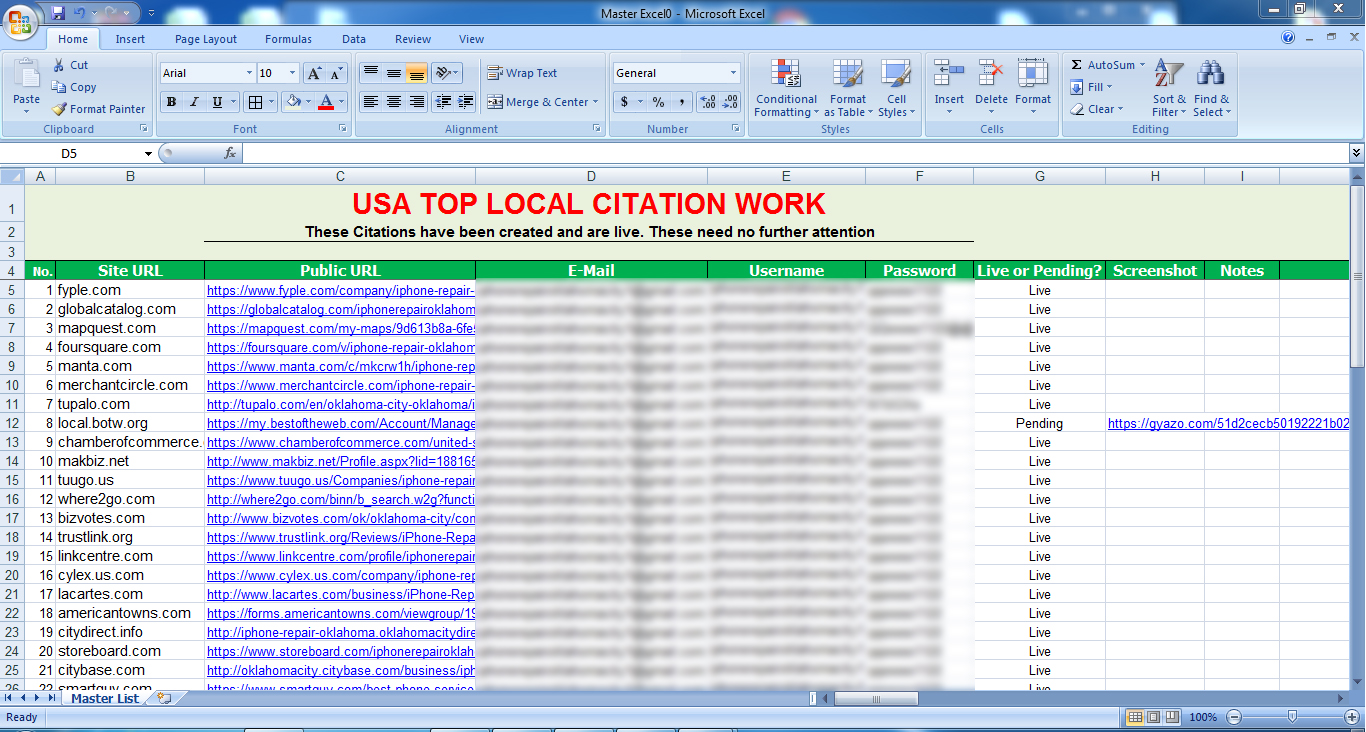1366x732 pixels.
Task: Click the Format Painter brush icon
Action: point(59,109)
